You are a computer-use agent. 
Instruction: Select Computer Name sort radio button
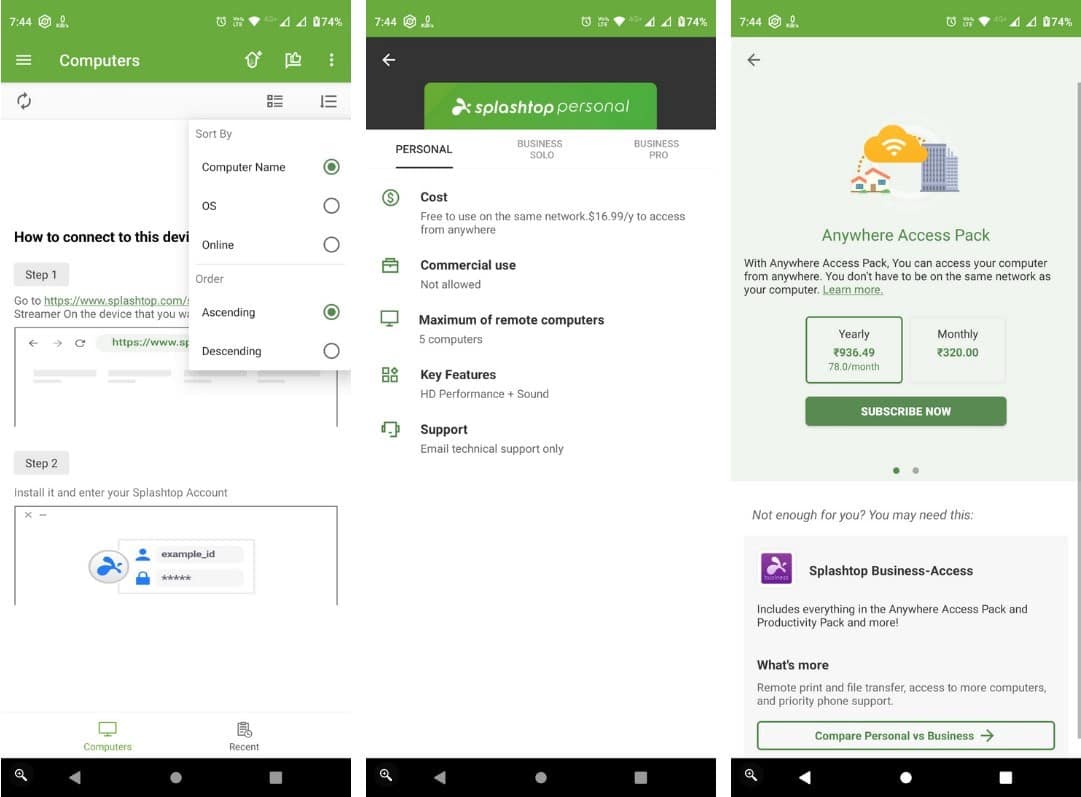tap(331, 167)
